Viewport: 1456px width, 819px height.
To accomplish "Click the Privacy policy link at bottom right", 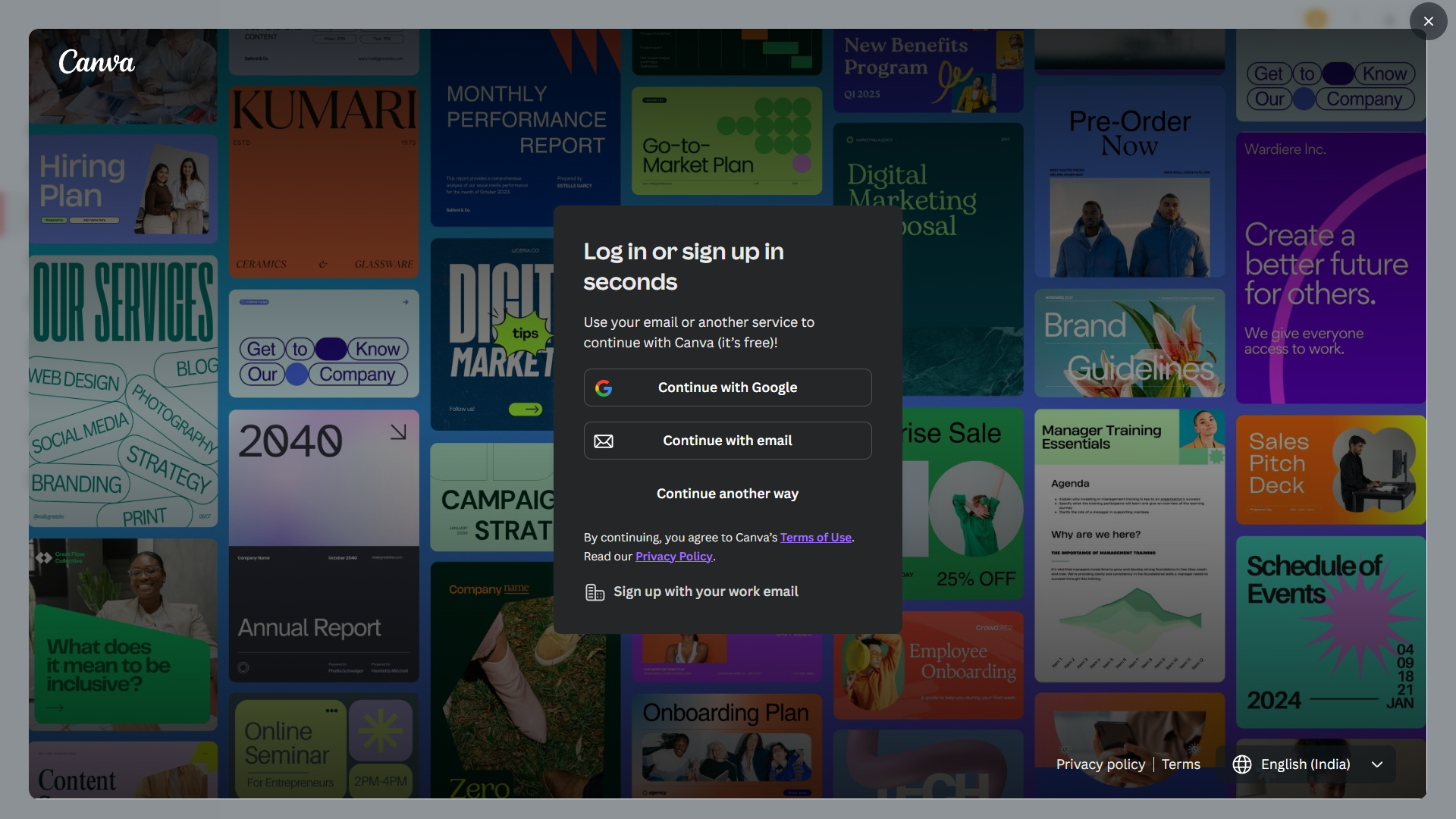I will coord(1101,764).
